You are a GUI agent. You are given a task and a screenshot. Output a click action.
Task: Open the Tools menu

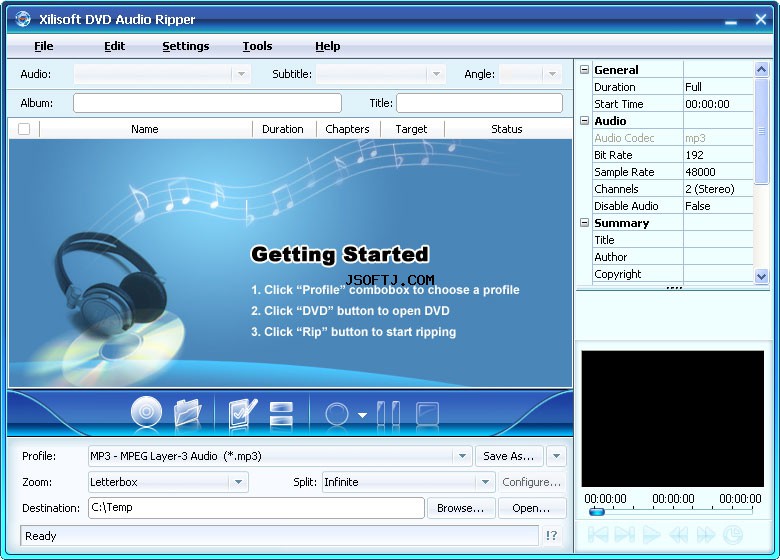pyautogui.click(x=257, y=46)
